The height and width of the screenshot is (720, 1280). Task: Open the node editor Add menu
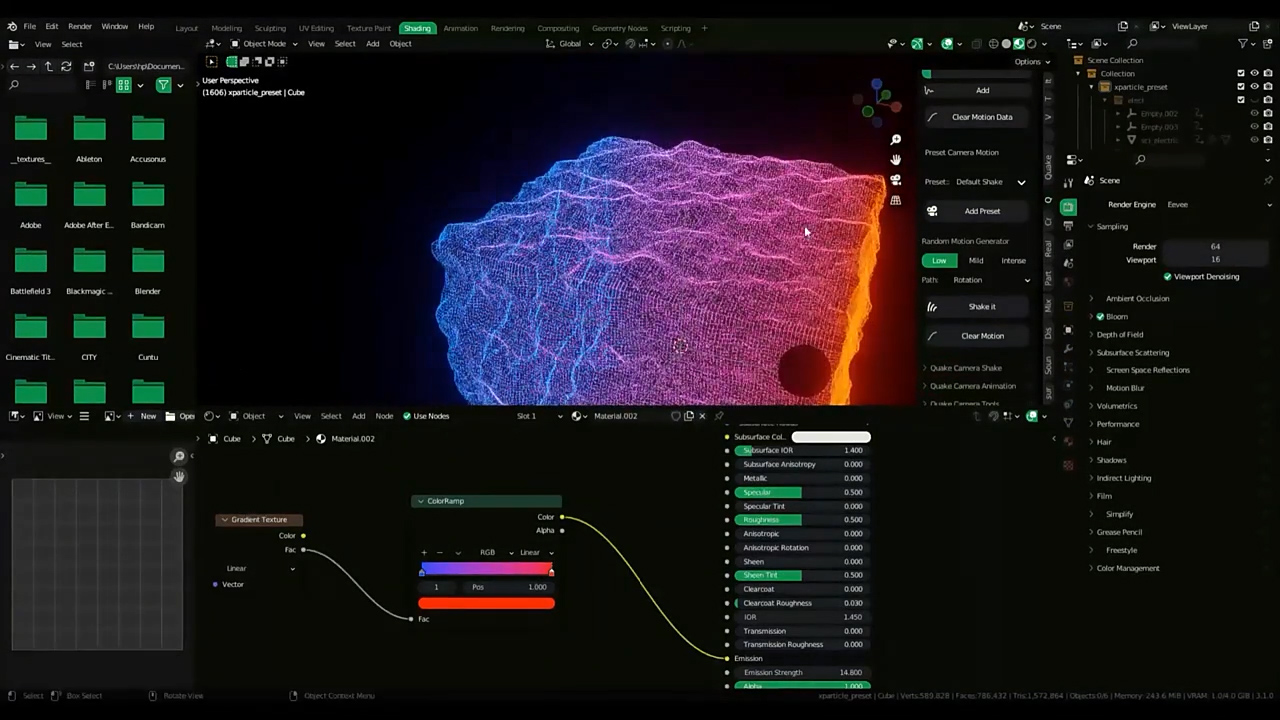[x=358, y=416]
